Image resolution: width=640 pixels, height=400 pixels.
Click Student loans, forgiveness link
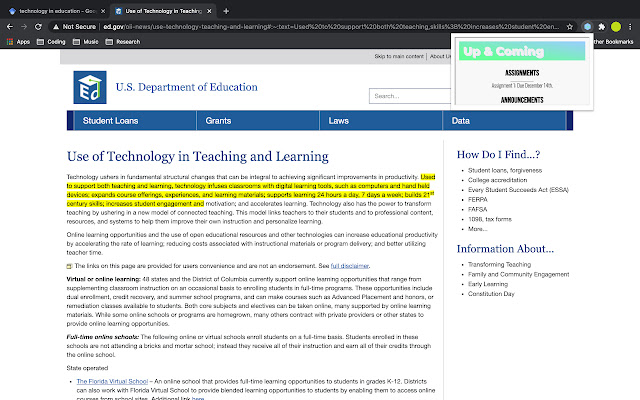click(x=505, y=170)
